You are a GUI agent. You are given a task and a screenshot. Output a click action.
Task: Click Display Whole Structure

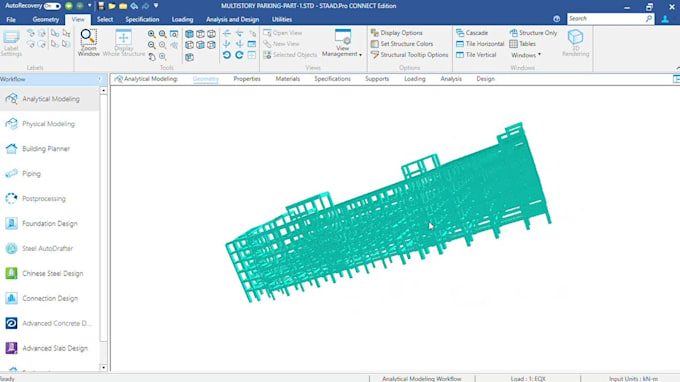[124, 42]
